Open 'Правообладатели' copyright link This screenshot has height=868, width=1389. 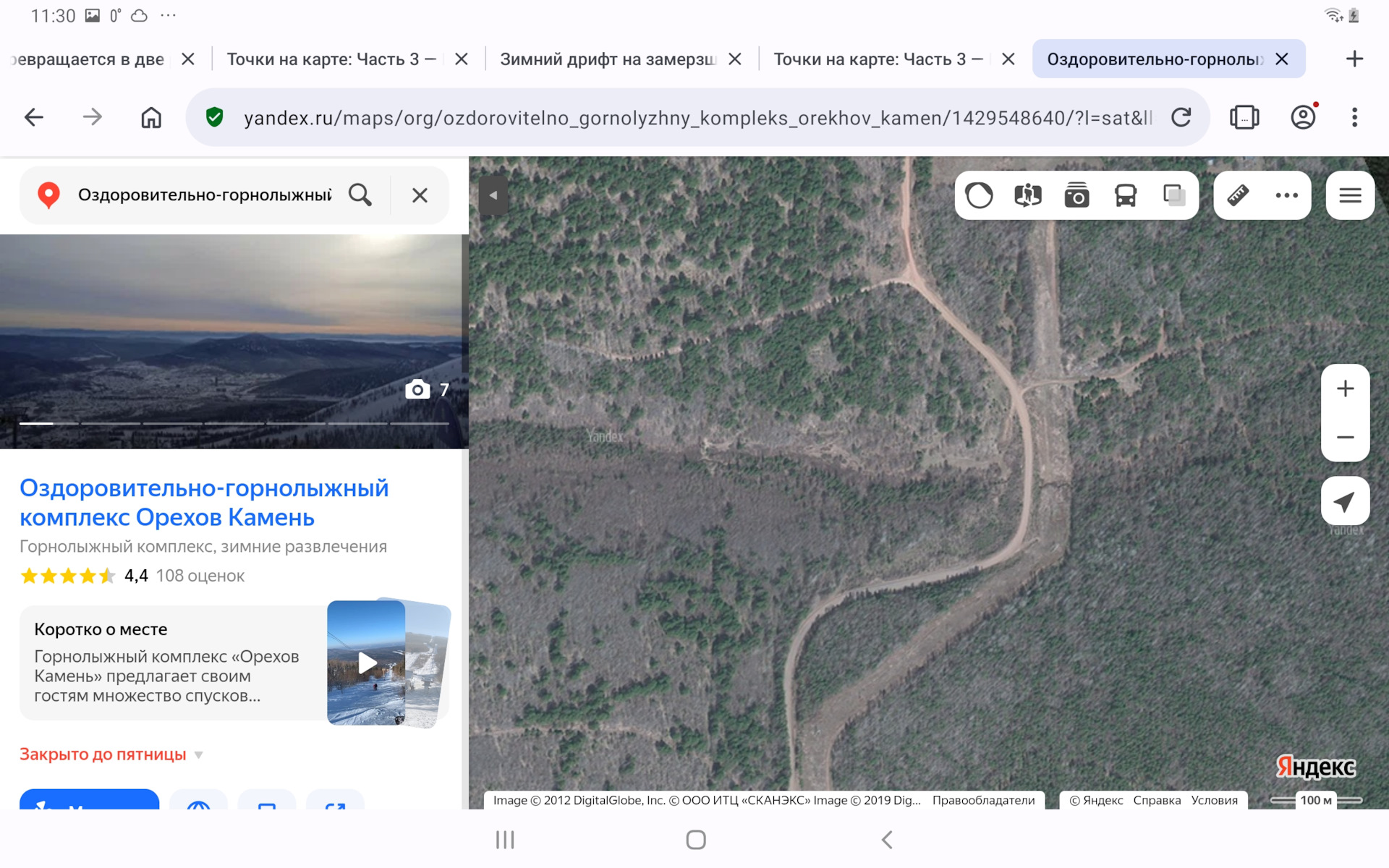pyautogui.click(x=983, y=800)
